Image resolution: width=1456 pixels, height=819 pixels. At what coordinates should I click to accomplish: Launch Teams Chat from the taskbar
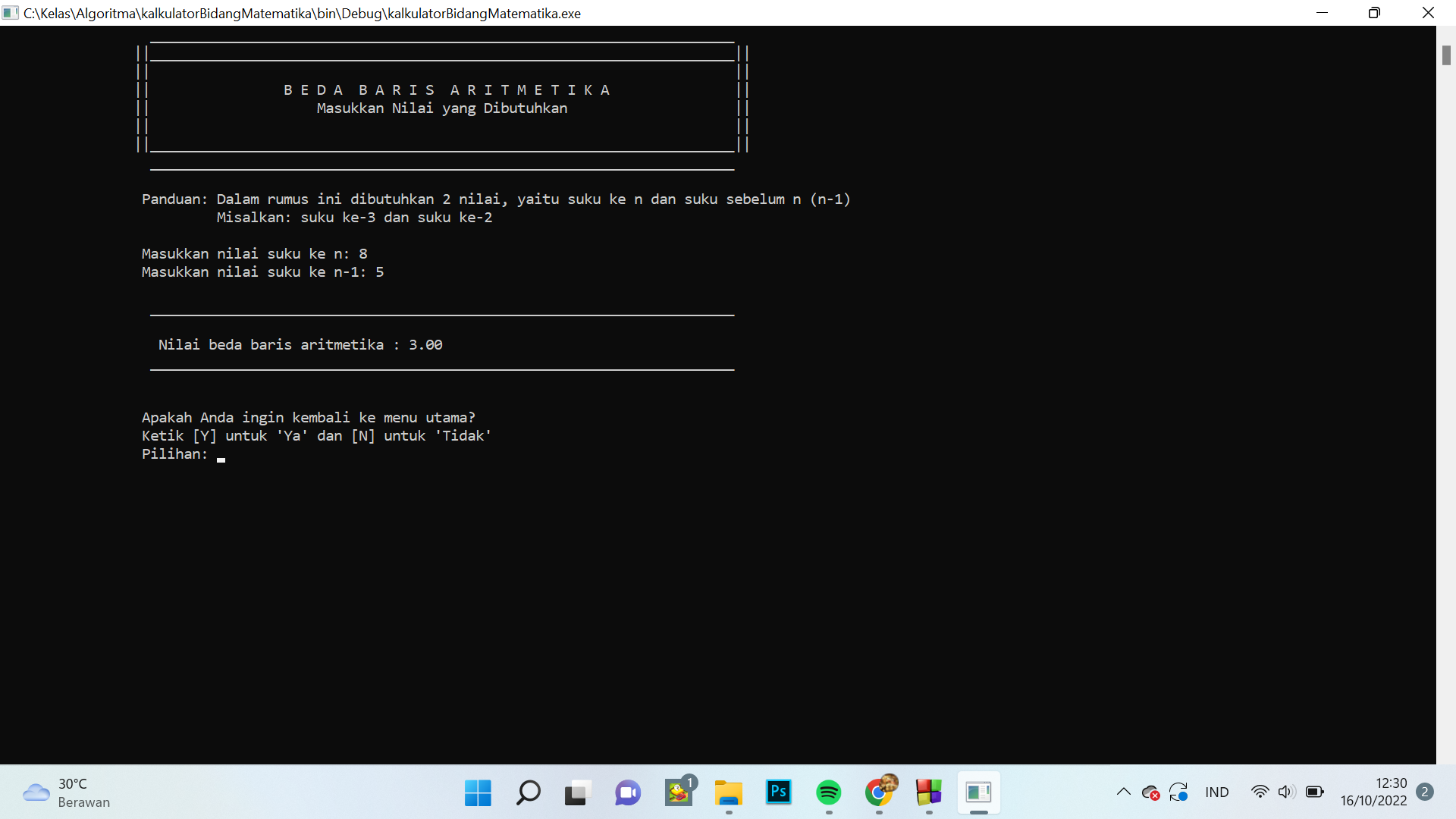point(628,792)
